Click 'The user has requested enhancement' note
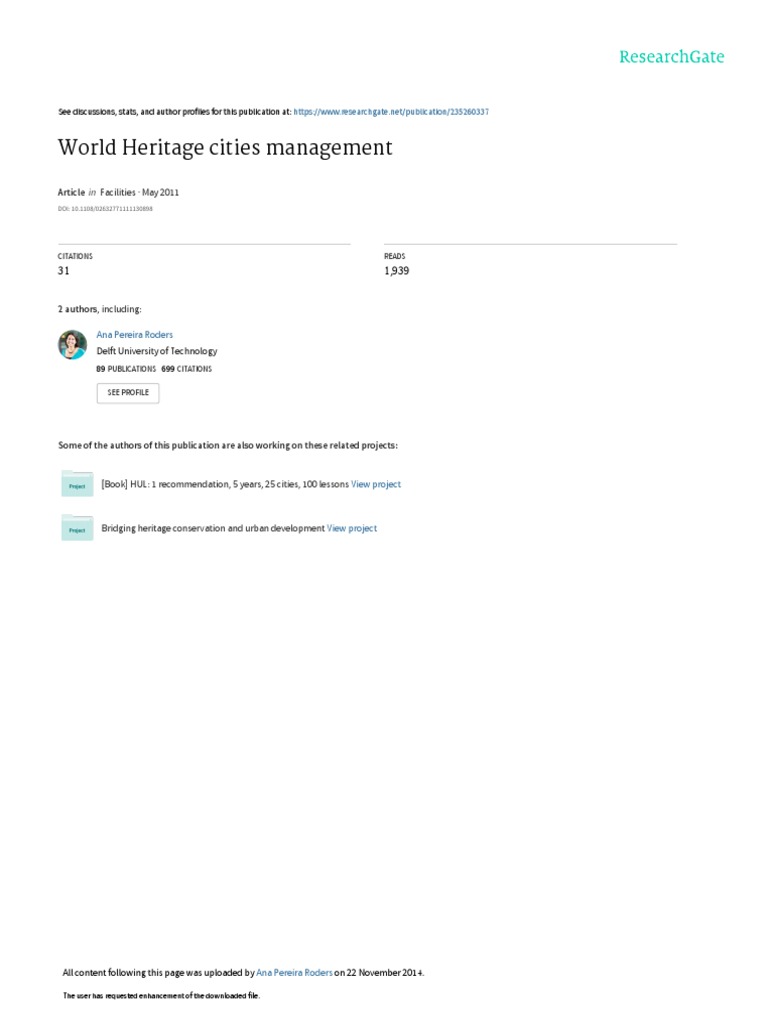The width and height of the screenshot is (768, 1024). pyautogui.click(x=161, y=996)
